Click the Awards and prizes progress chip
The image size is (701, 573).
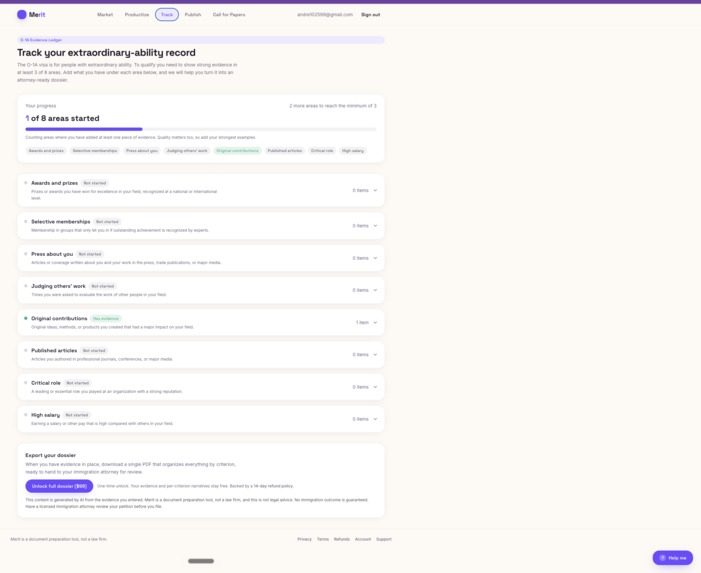point(46,151)
